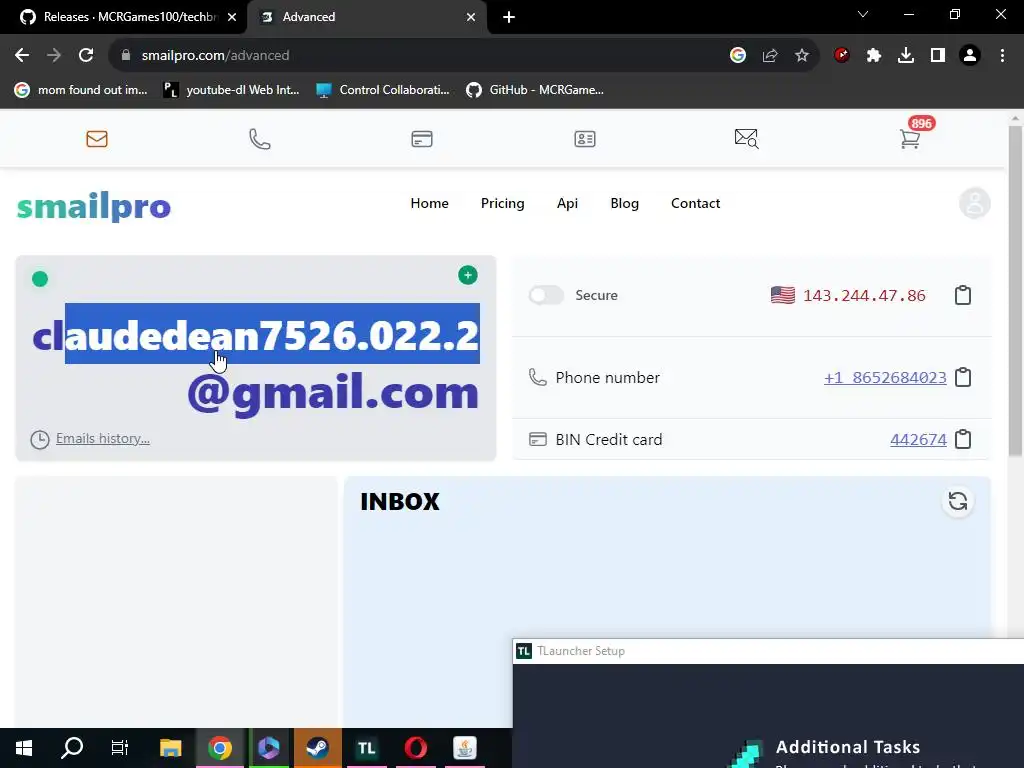Image resolution: width=1024 pixels, height=768 pixels.
Task: Close the Advanced tab
Action: [471, 17]
